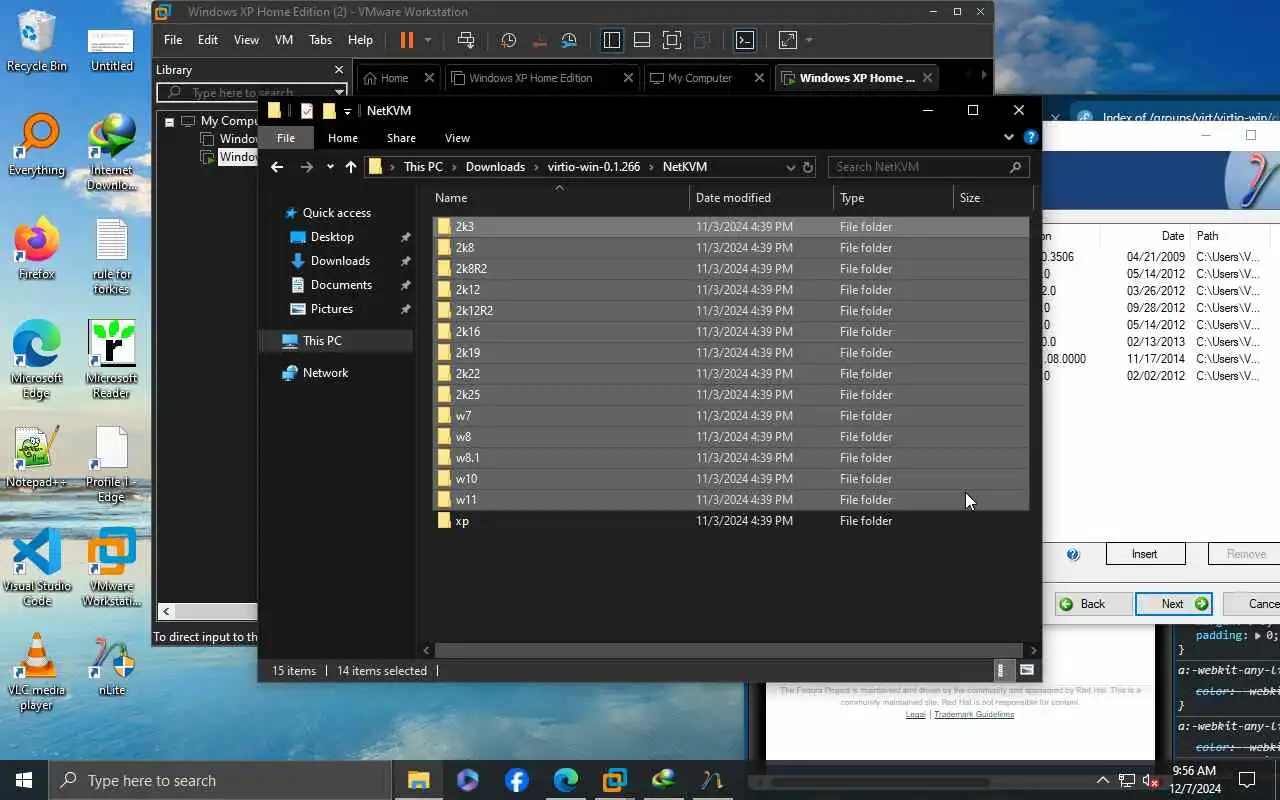The width and height of the screenshot is (1280, 800).
Task: Open Firefox desktop shortcut
Action: click(37, 249)
